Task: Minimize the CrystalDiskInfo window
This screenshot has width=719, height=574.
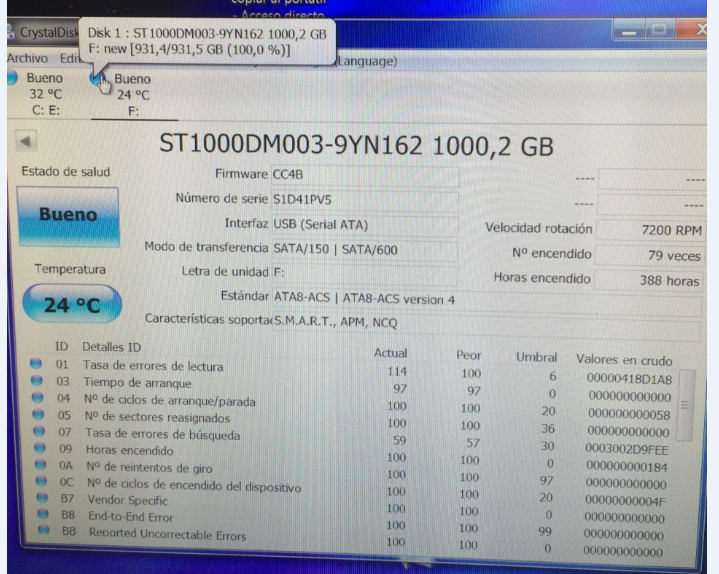Action: point(629,32)
